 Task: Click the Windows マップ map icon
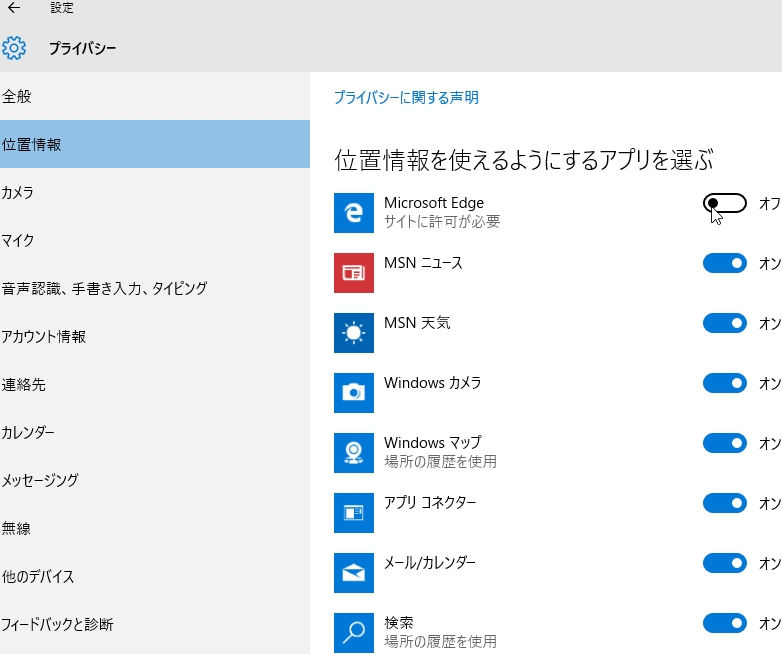(354, 452)
